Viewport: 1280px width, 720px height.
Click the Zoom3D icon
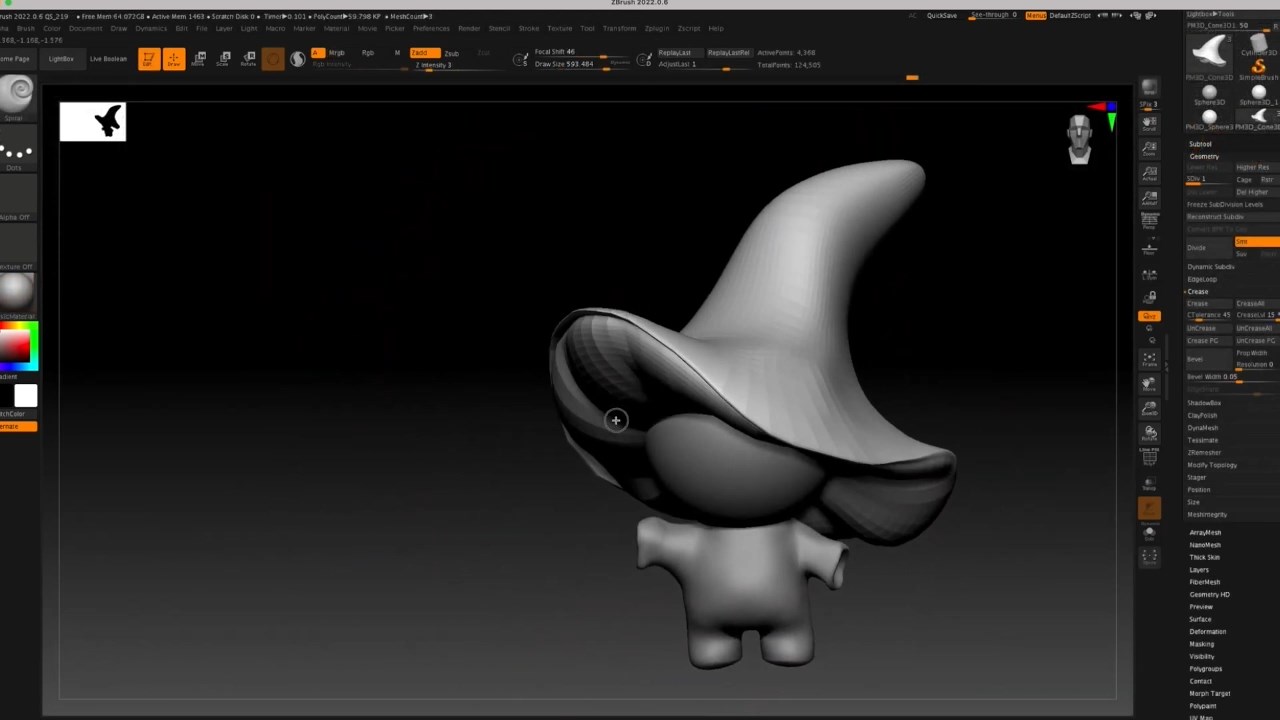coord(1149,408)
